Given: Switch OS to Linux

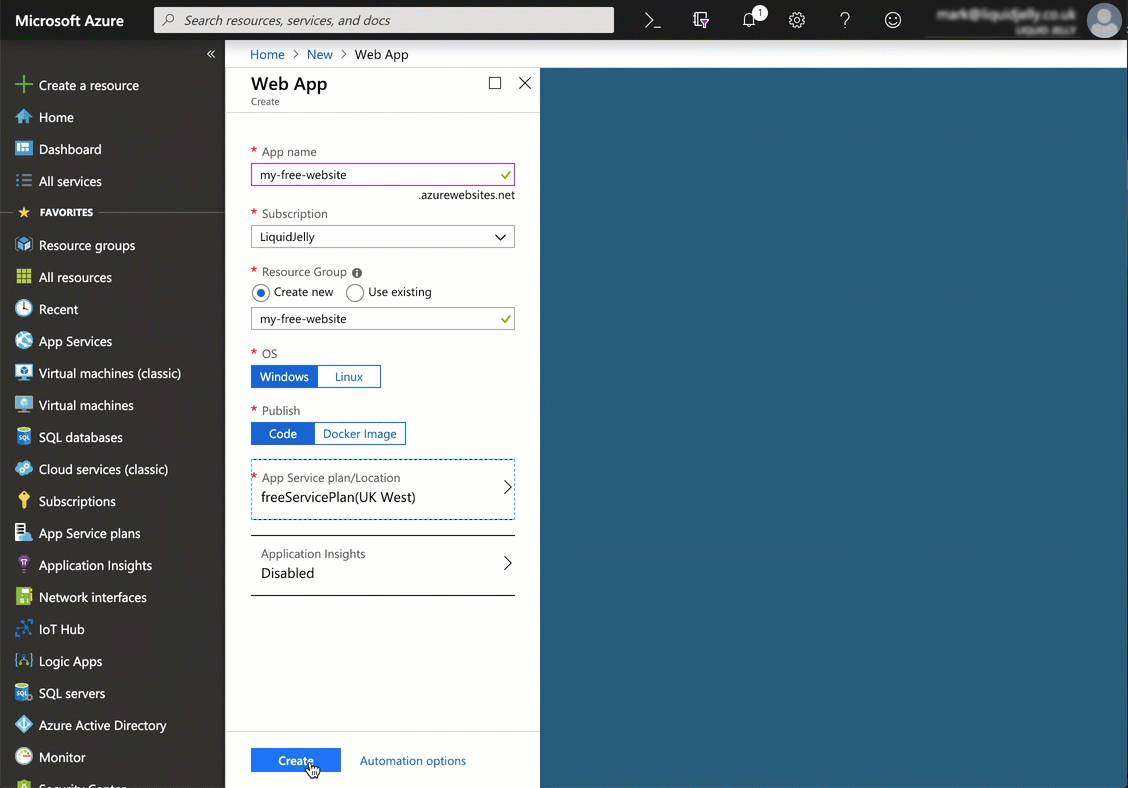Looking at the screenshot, I should [349, 377].
